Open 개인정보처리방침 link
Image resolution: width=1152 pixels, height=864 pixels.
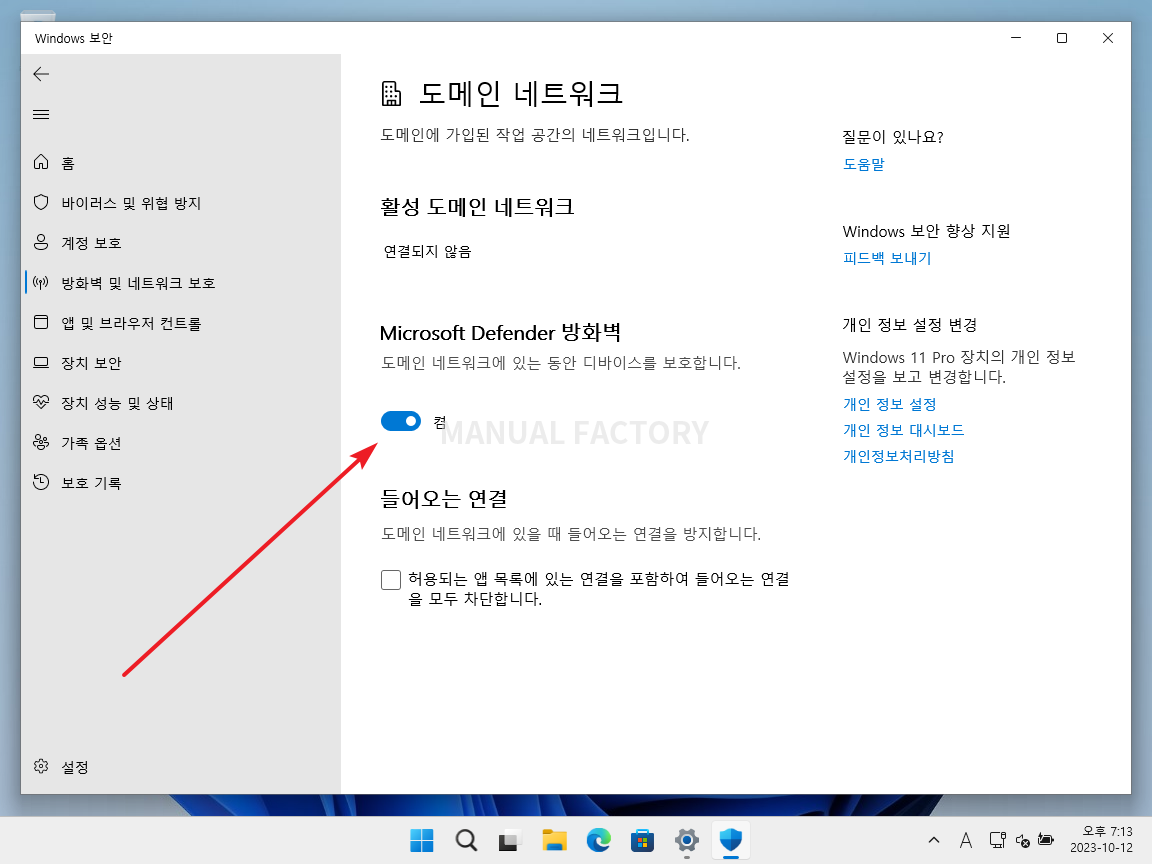pos(898,456)
